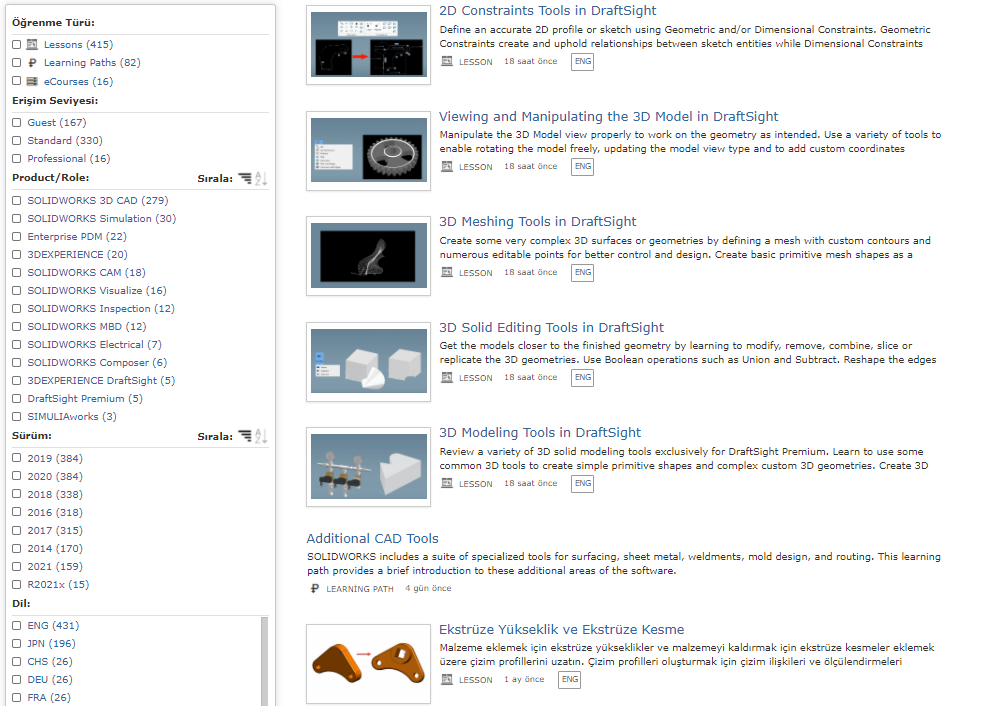Image resolution: width=985 pixels, height=706 pixels.
Task: Click the eCourses type icon
Action: [x=33, y=82]
